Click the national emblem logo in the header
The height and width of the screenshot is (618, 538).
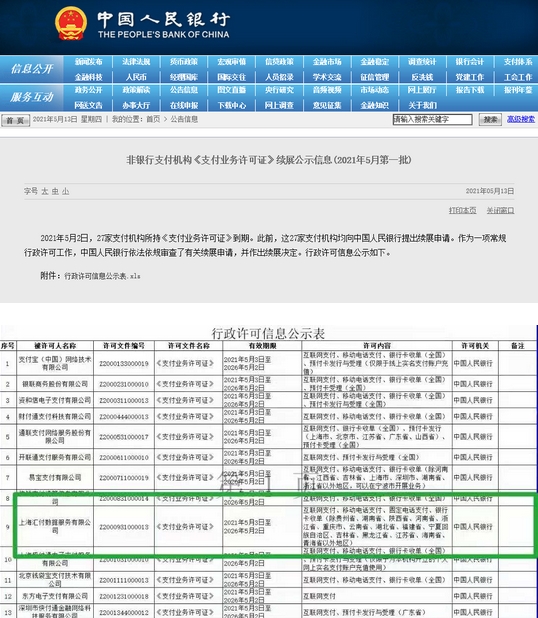(x=71, y=24)
